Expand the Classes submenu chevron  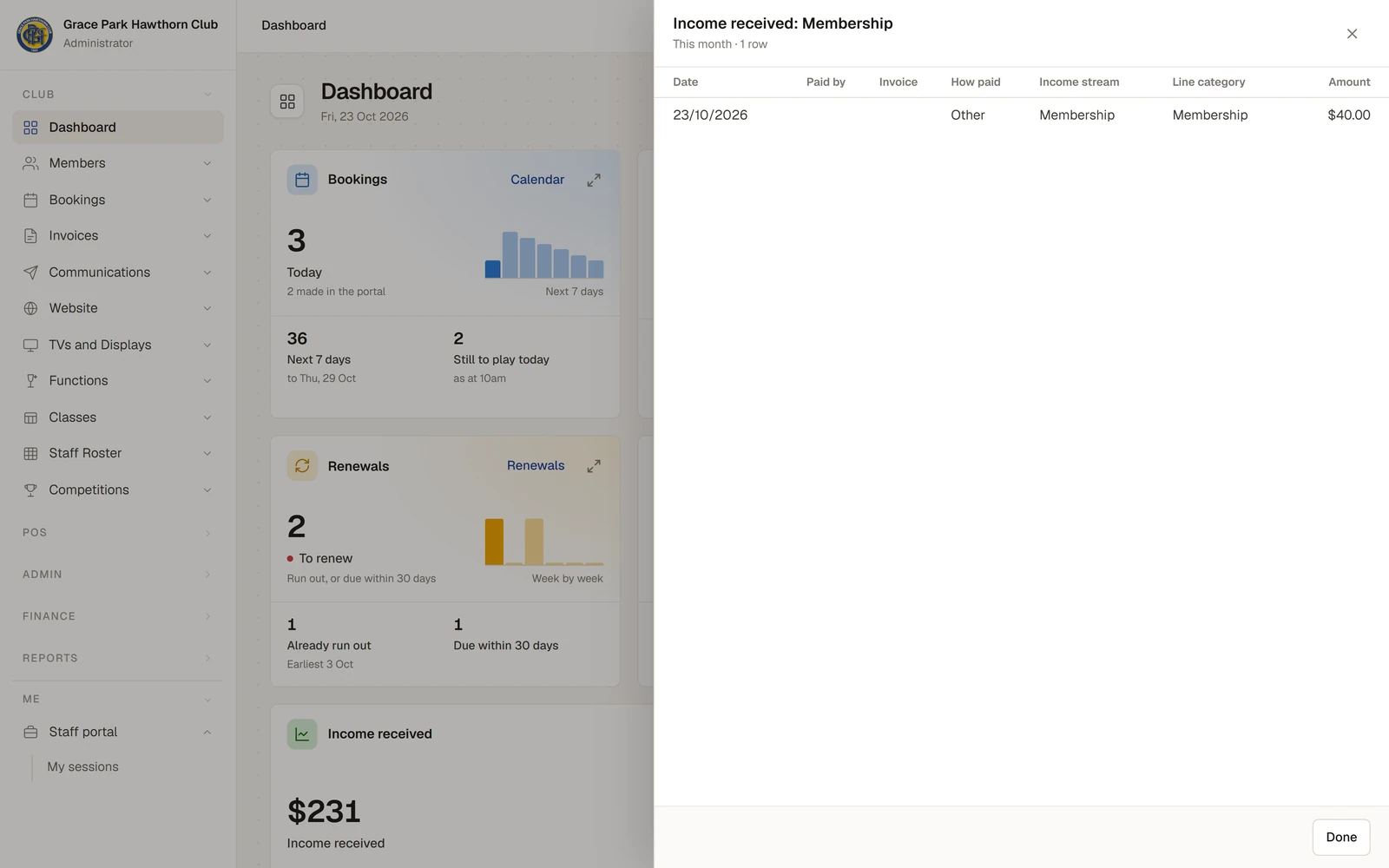(207, 418)
